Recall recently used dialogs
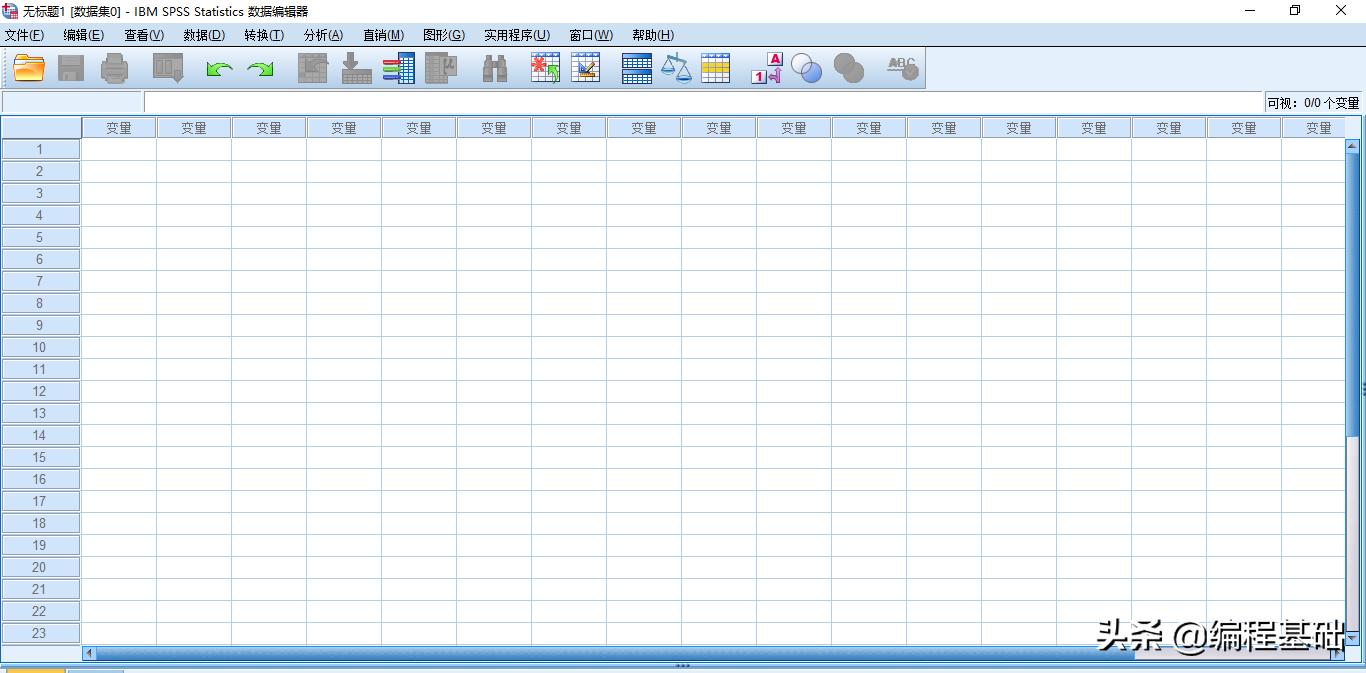This screenshot has width=1366, height=673. tap(166, 67)
